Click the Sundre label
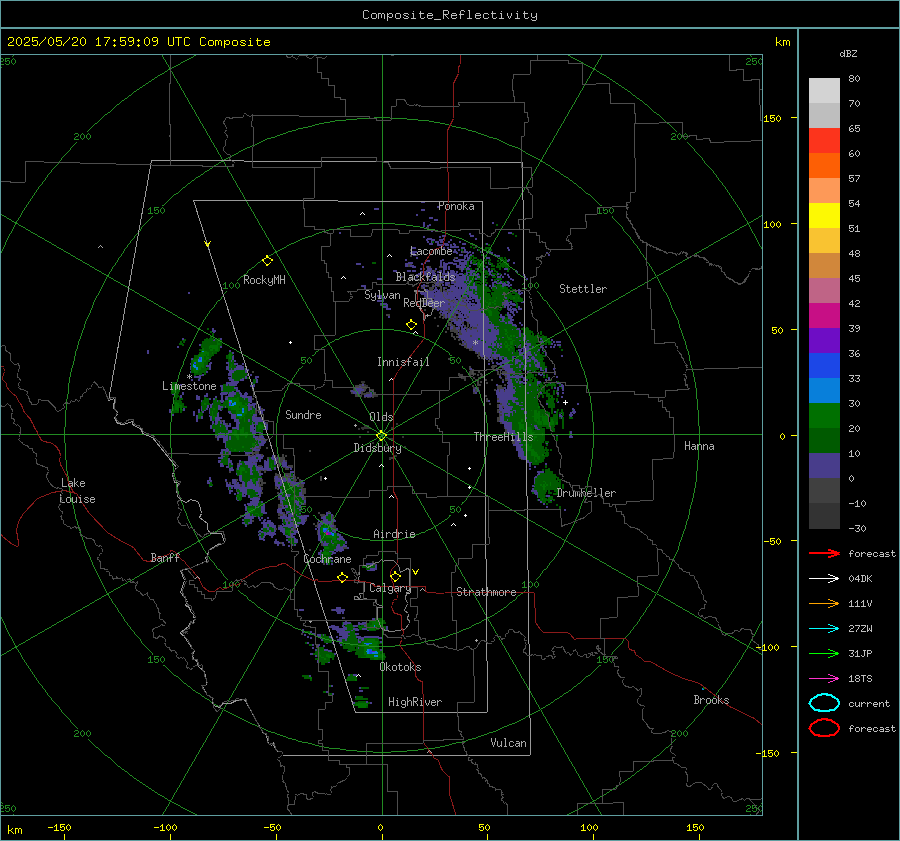Viewport: 900px width, 841px height. [303, 414]
